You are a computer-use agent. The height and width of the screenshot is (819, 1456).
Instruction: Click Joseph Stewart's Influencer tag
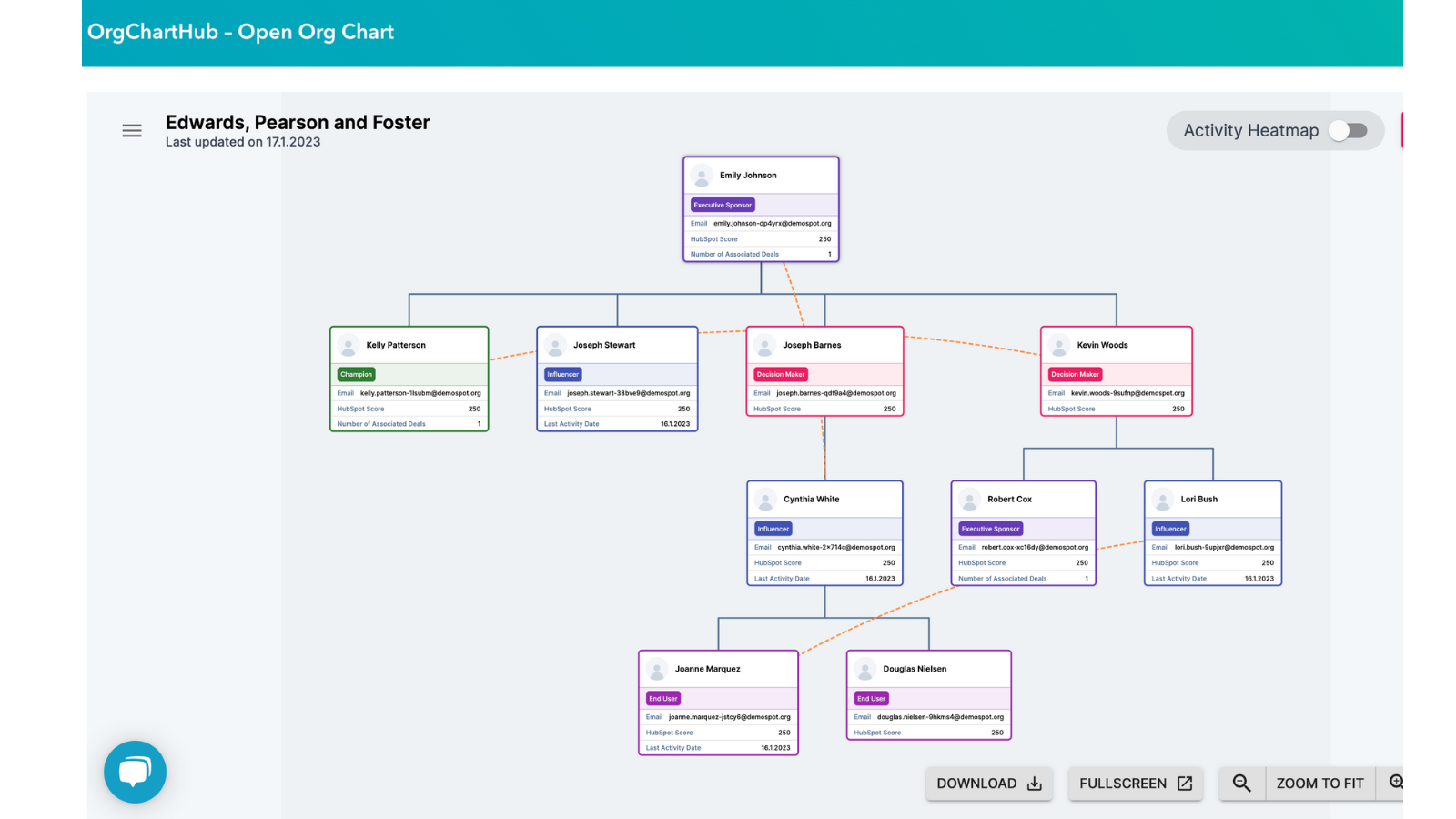click(x=562, y=375)
